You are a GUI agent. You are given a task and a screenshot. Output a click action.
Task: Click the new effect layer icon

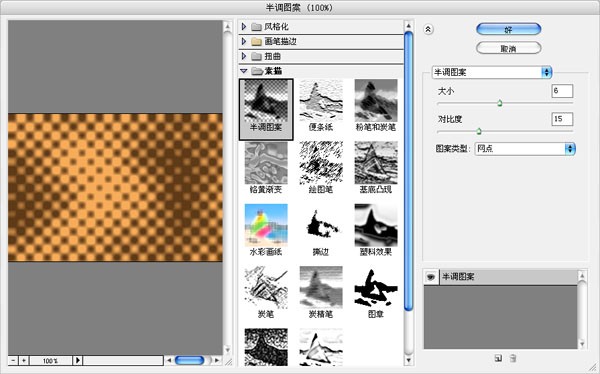(x=498, y=358)
